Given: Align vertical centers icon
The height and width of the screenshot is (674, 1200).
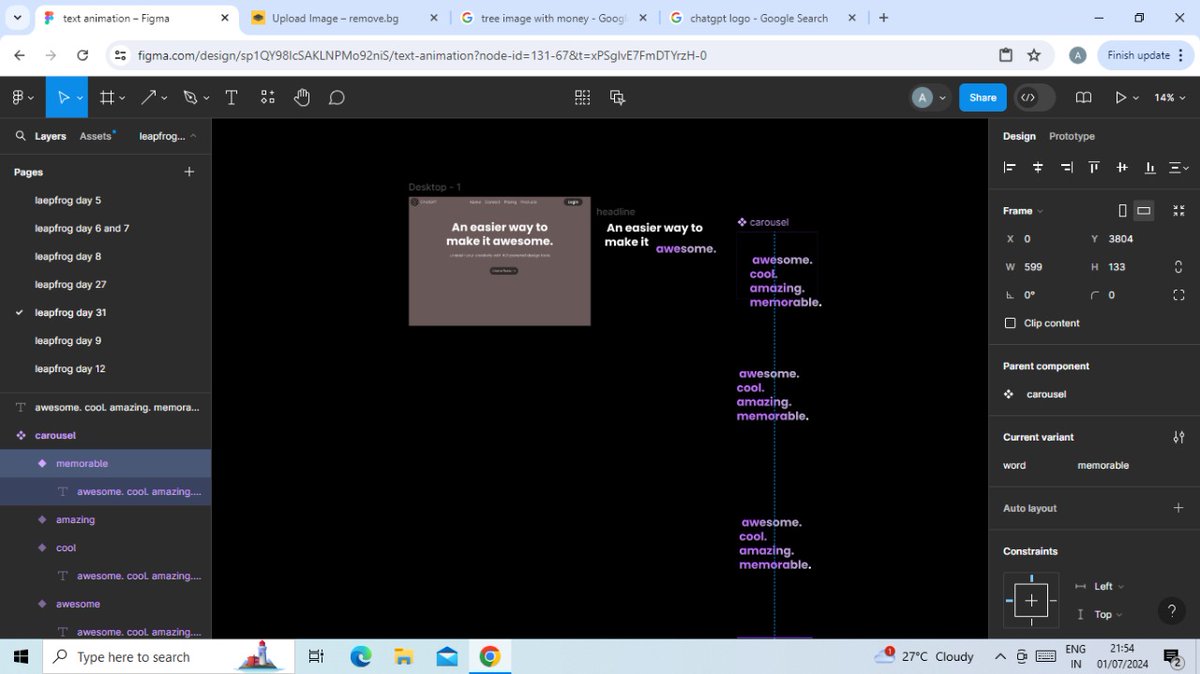Looking at the screenshot, I should (x=1122, y=168).
